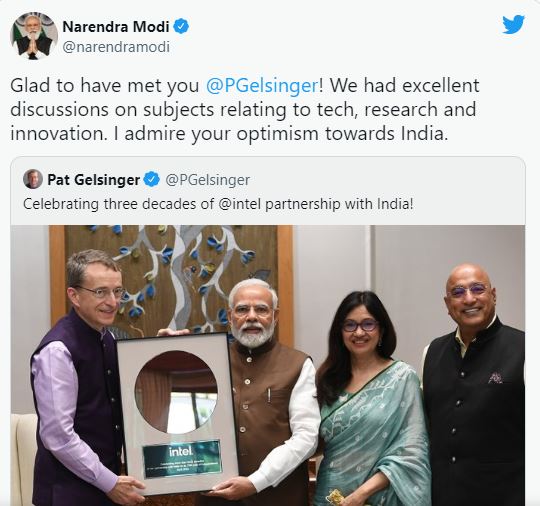The height and width of the screenshot is (506, 540).
Task: Click the Twitter bird logo
Action: pos(513,24)
